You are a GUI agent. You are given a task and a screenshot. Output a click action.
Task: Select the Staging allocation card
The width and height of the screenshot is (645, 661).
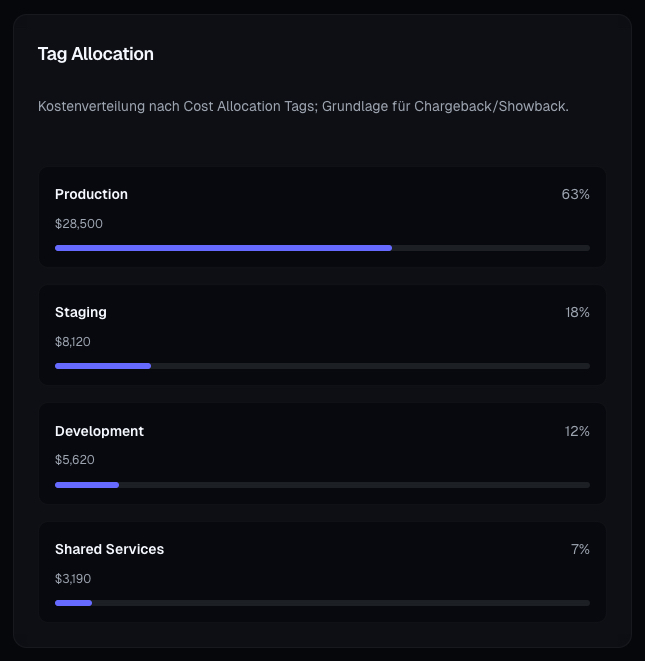coord(322,336)
